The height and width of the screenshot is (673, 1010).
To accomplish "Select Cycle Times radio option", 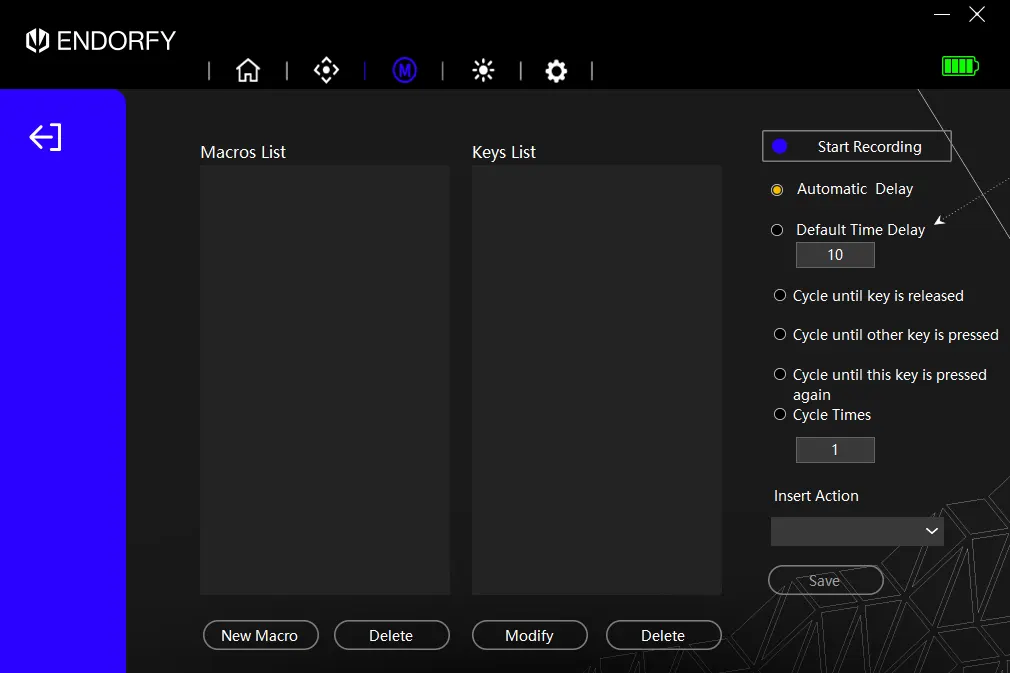I will pyautogui.click(x=780, y=415).
